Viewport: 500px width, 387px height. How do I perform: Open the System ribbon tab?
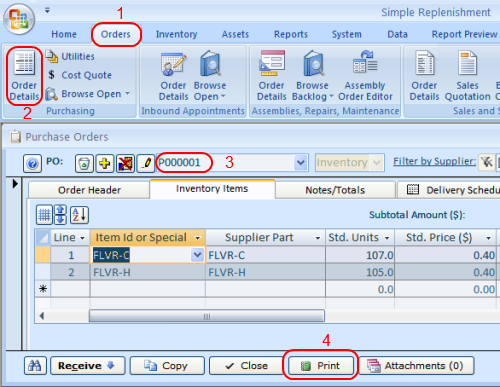[x=347, y=34]
